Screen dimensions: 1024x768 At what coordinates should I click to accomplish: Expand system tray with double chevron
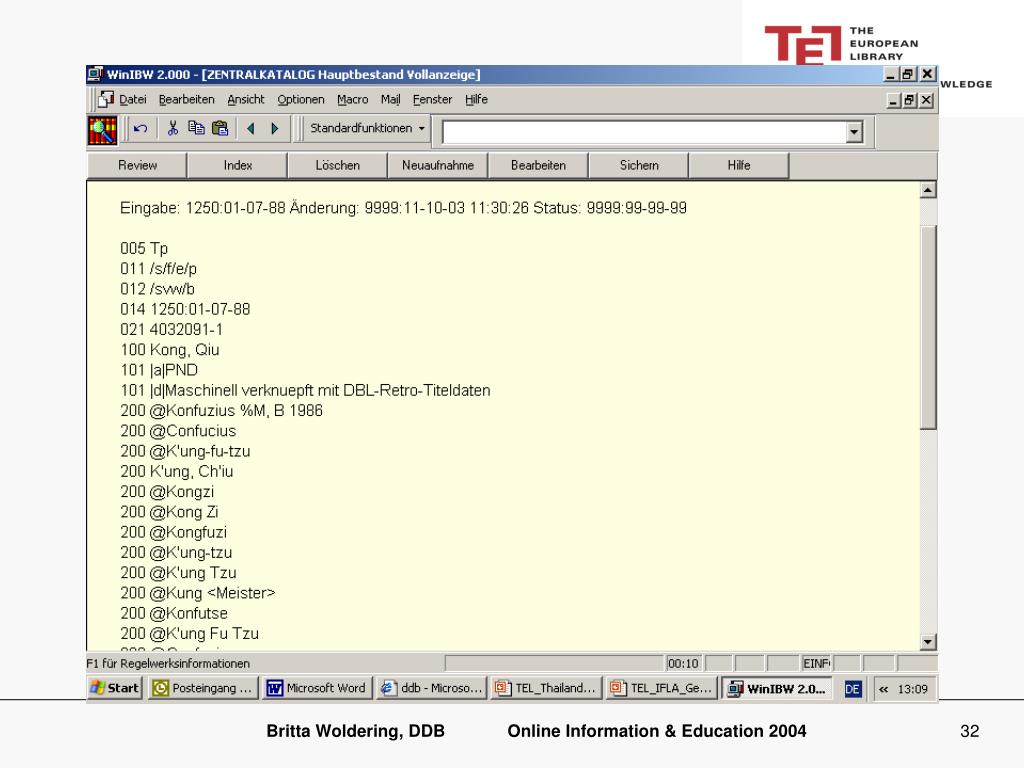tap(884, 689)
